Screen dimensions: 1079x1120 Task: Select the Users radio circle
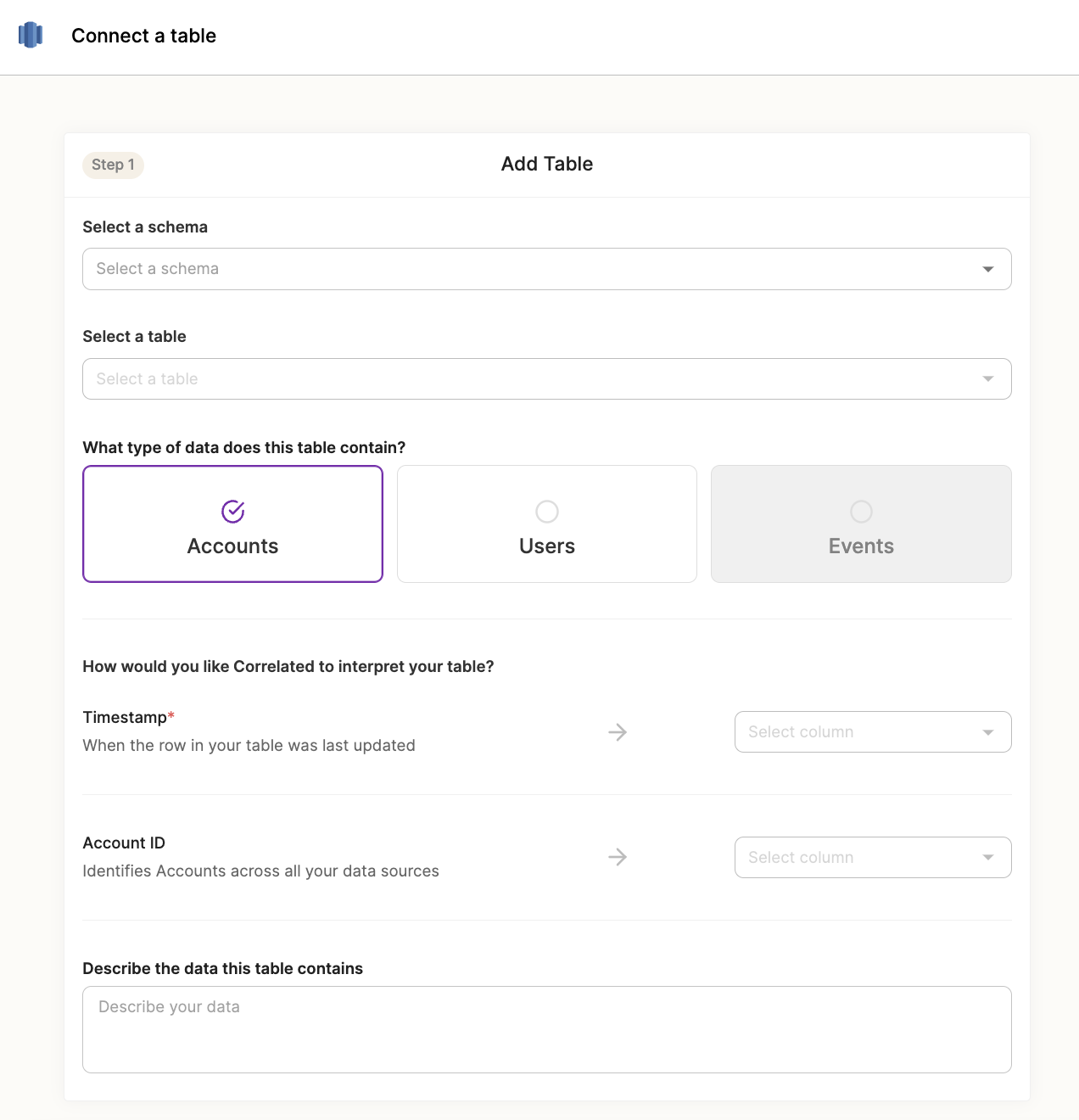(547, 512)
